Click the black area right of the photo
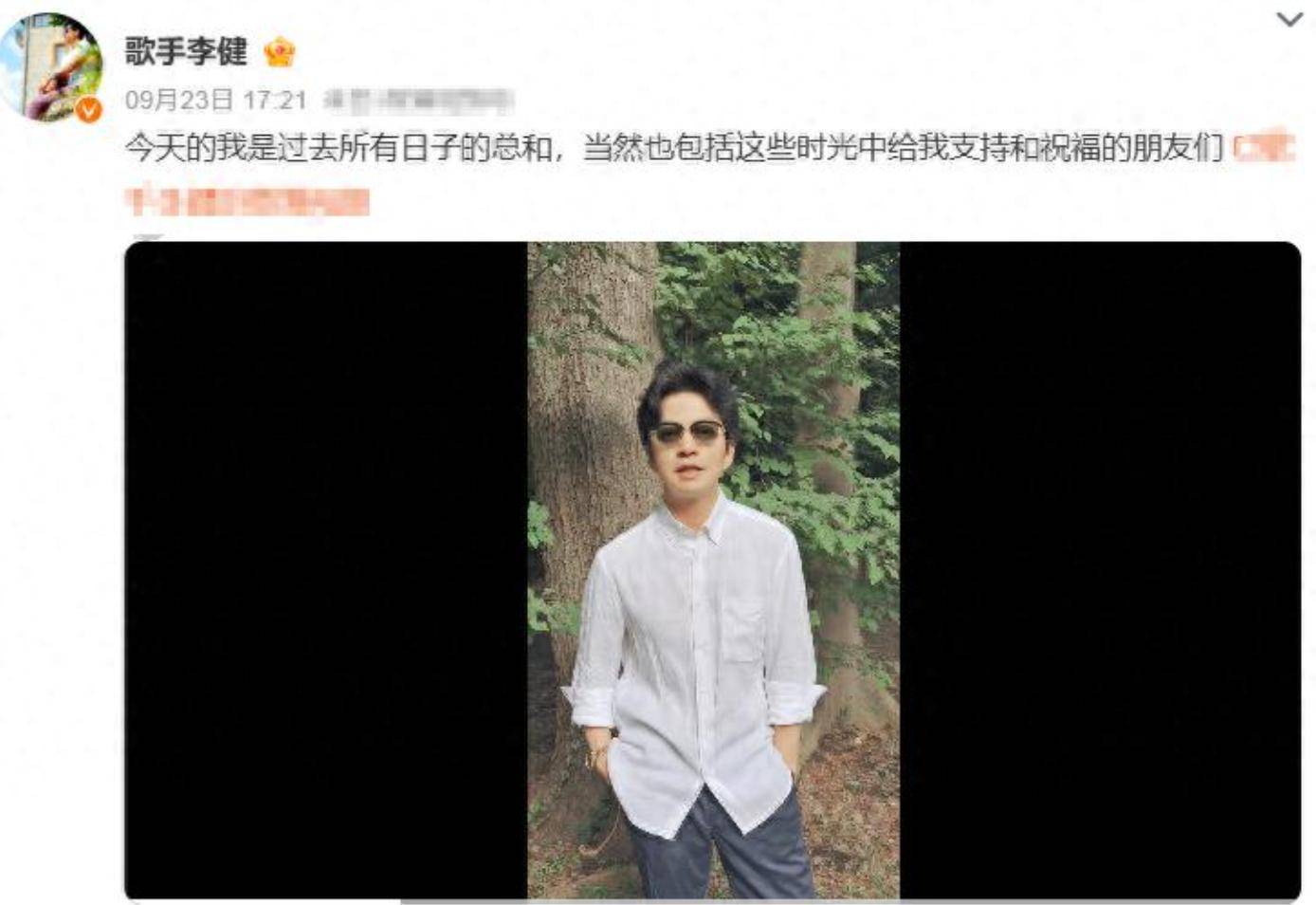Image resolution: width=1316 pixels, height=905 pixels. tap(1100, 569)
